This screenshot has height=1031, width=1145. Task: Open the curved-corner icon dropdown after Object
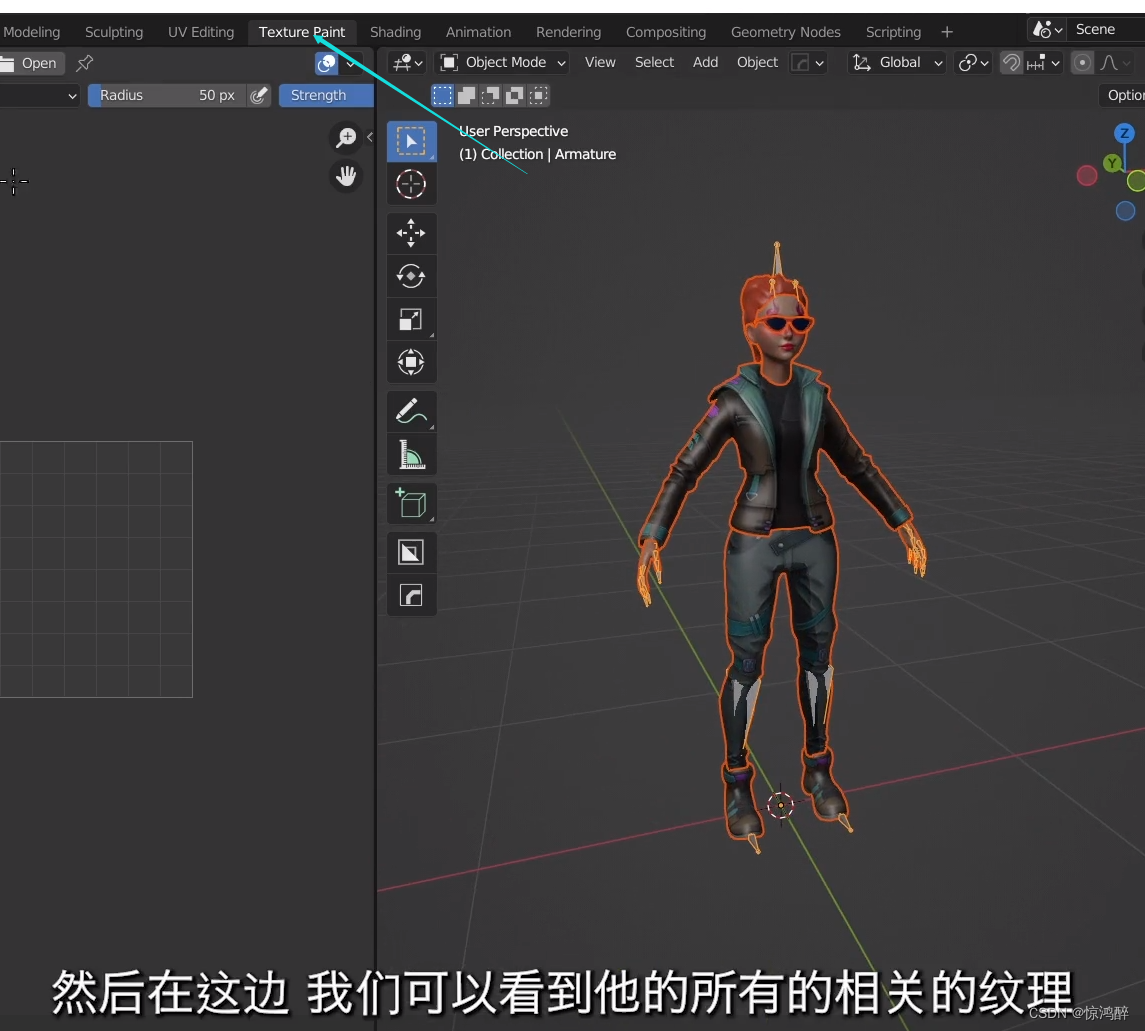tap(808, 63)
